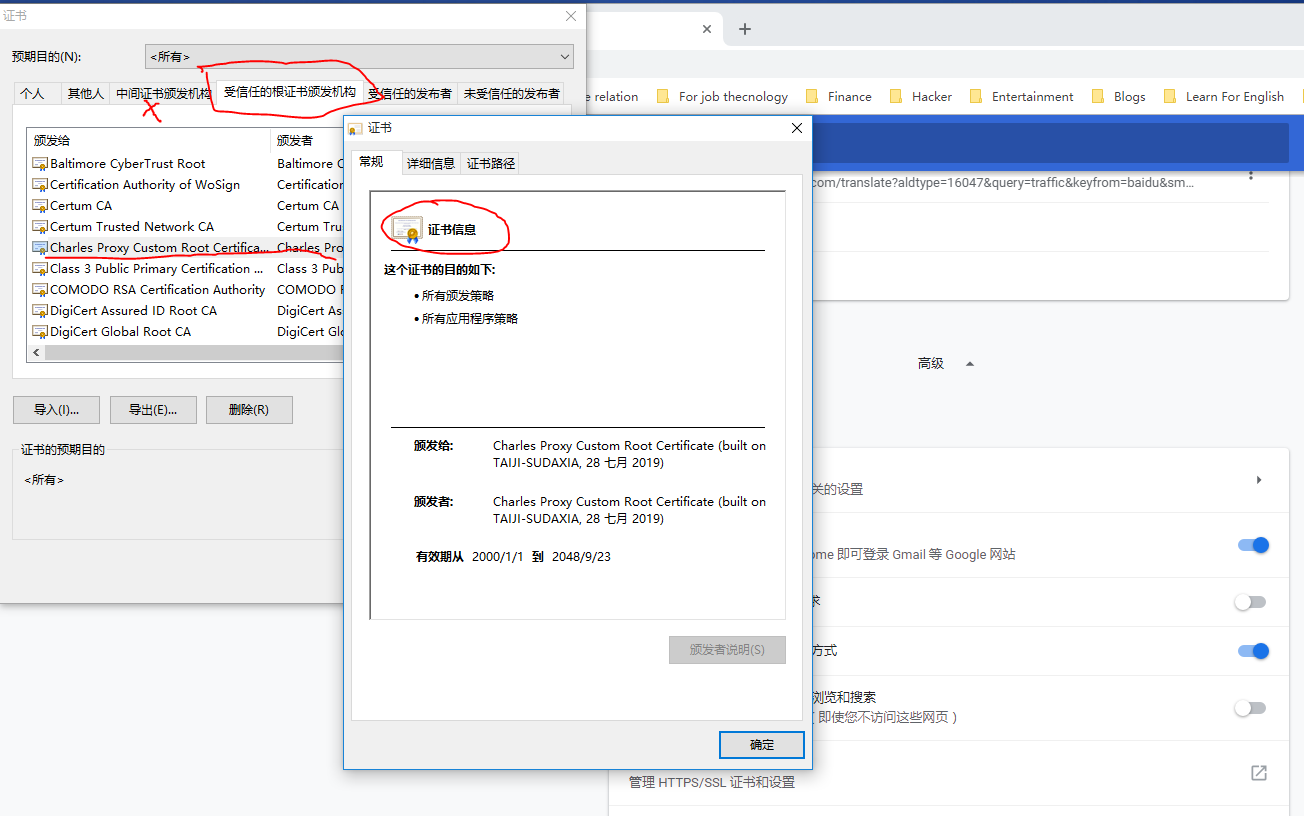
Task: Click Class 3 Public Primary certificate icon
Action: (x=40, y=269)
